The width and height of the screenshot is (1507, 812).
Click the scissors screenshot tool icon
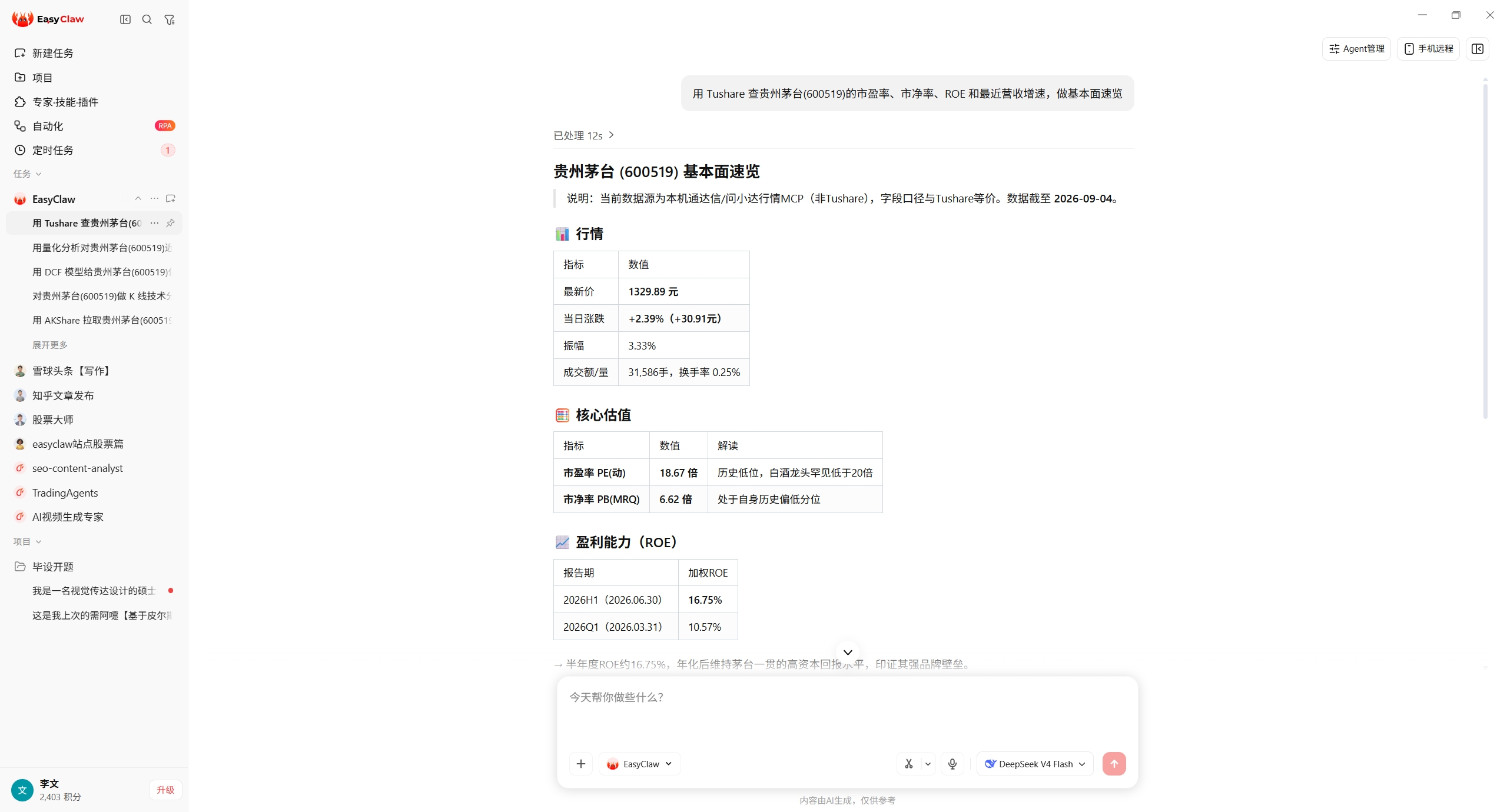click(909, 764)
